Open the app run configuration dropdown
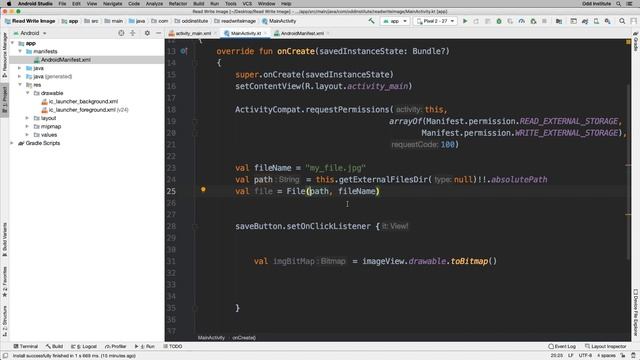The height and width of the screenshot is (360, 640). 395,21
